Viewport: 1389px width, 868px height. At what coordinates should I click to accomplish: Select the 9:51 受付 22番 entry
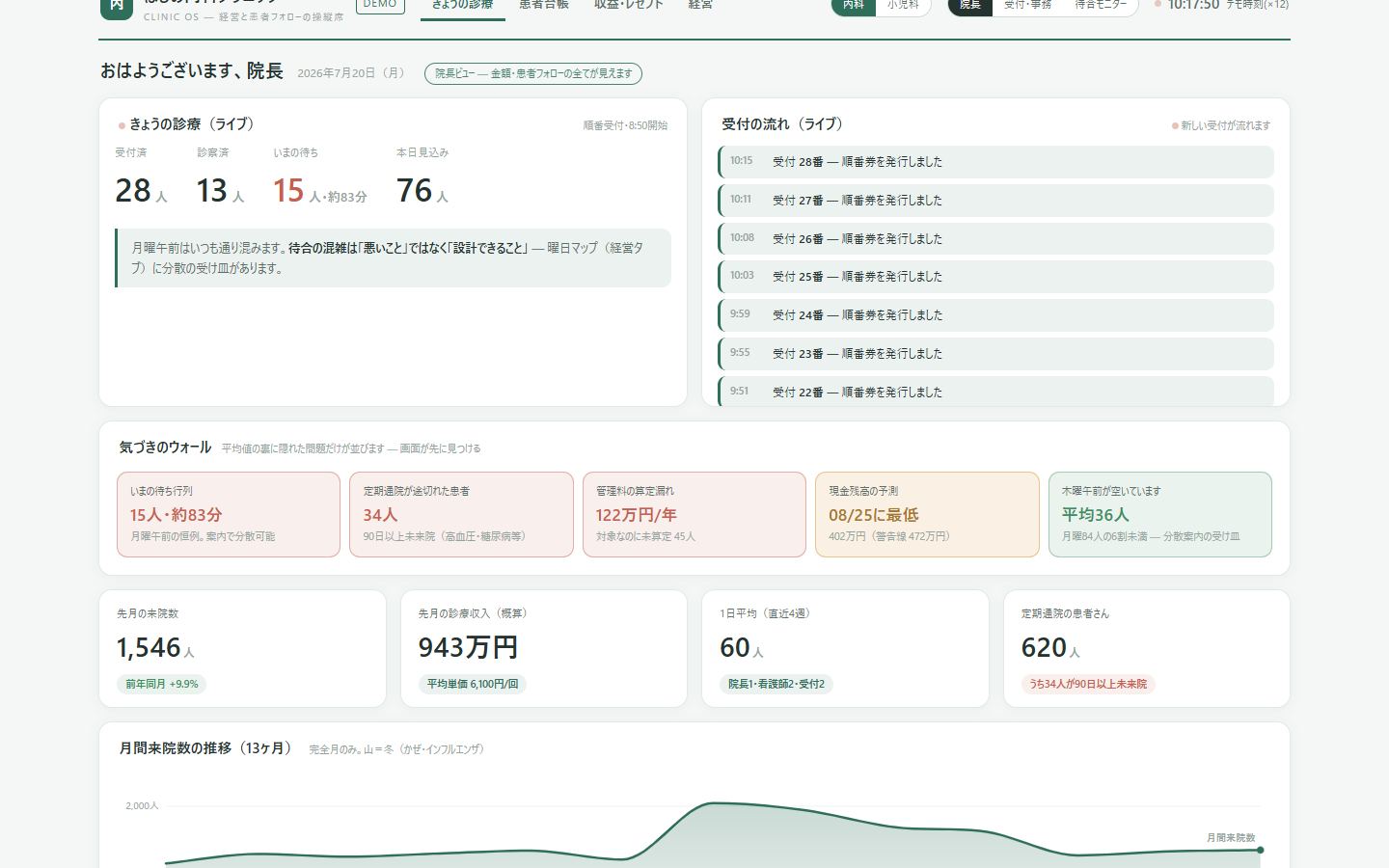pos(995,391)
